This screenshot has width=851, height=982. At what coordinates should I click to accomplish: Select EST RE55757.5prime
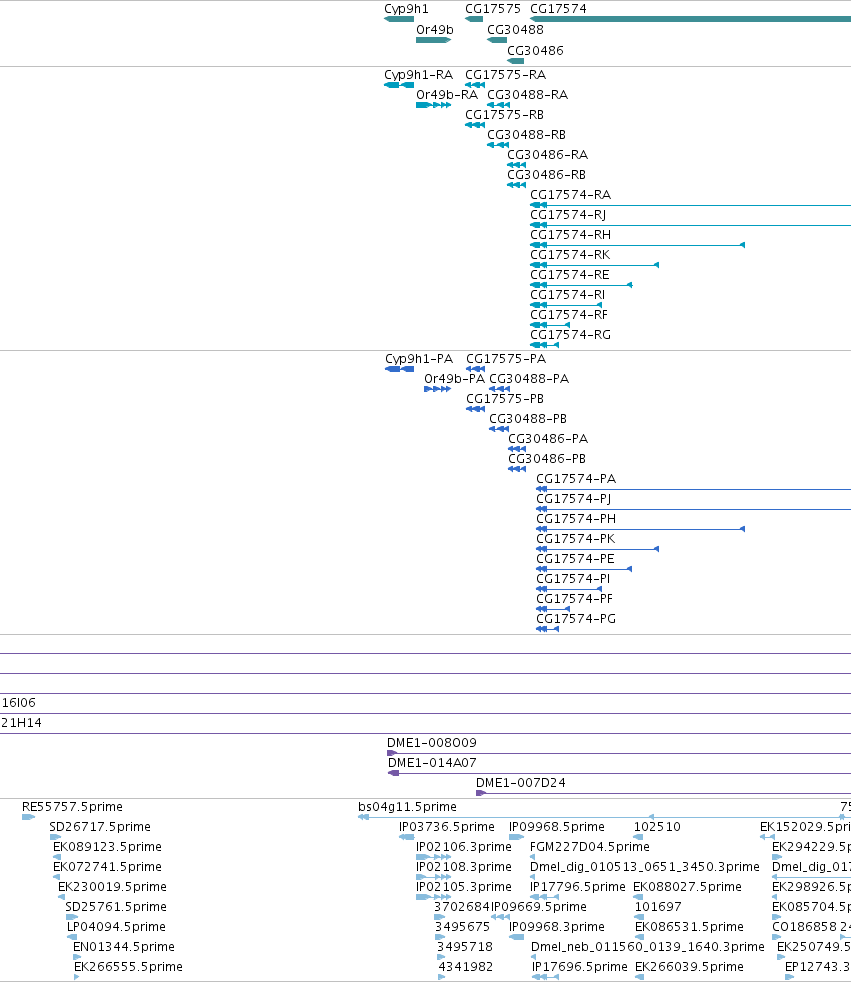[x=28, y=817]
